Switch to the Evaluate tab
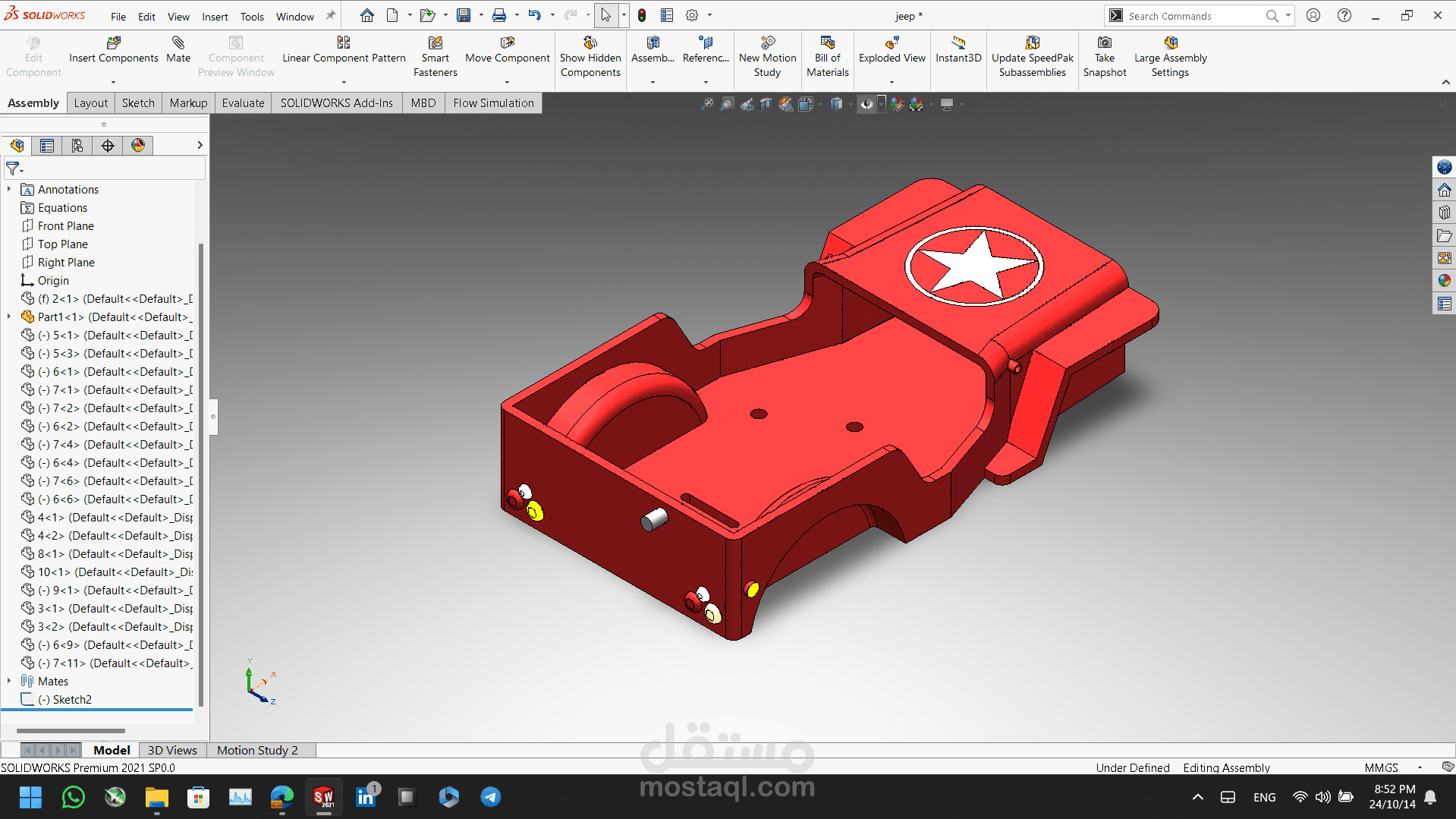 (243, 103)
